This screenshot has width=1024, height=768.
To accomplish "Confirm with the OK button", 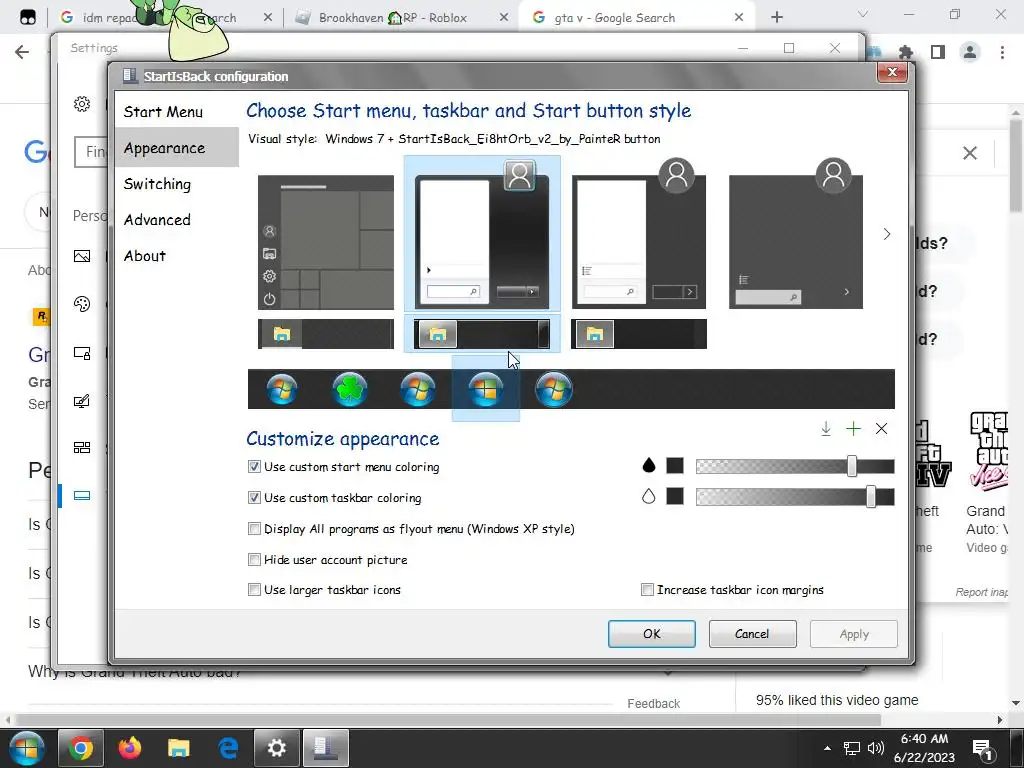I will [652, 633].
